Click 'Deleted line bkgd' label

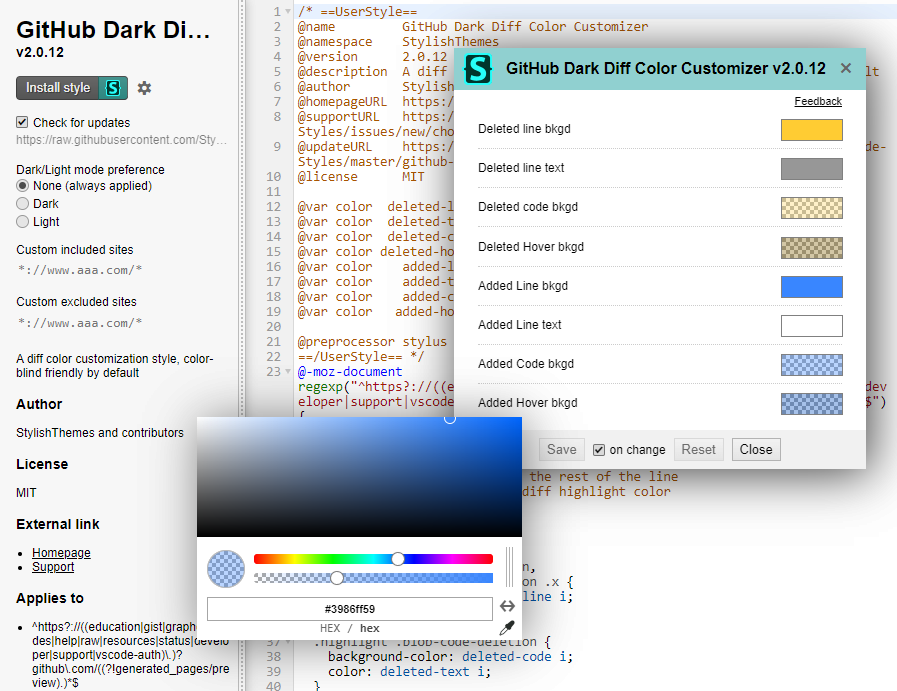pyautogui.click(x=524, y=129)
